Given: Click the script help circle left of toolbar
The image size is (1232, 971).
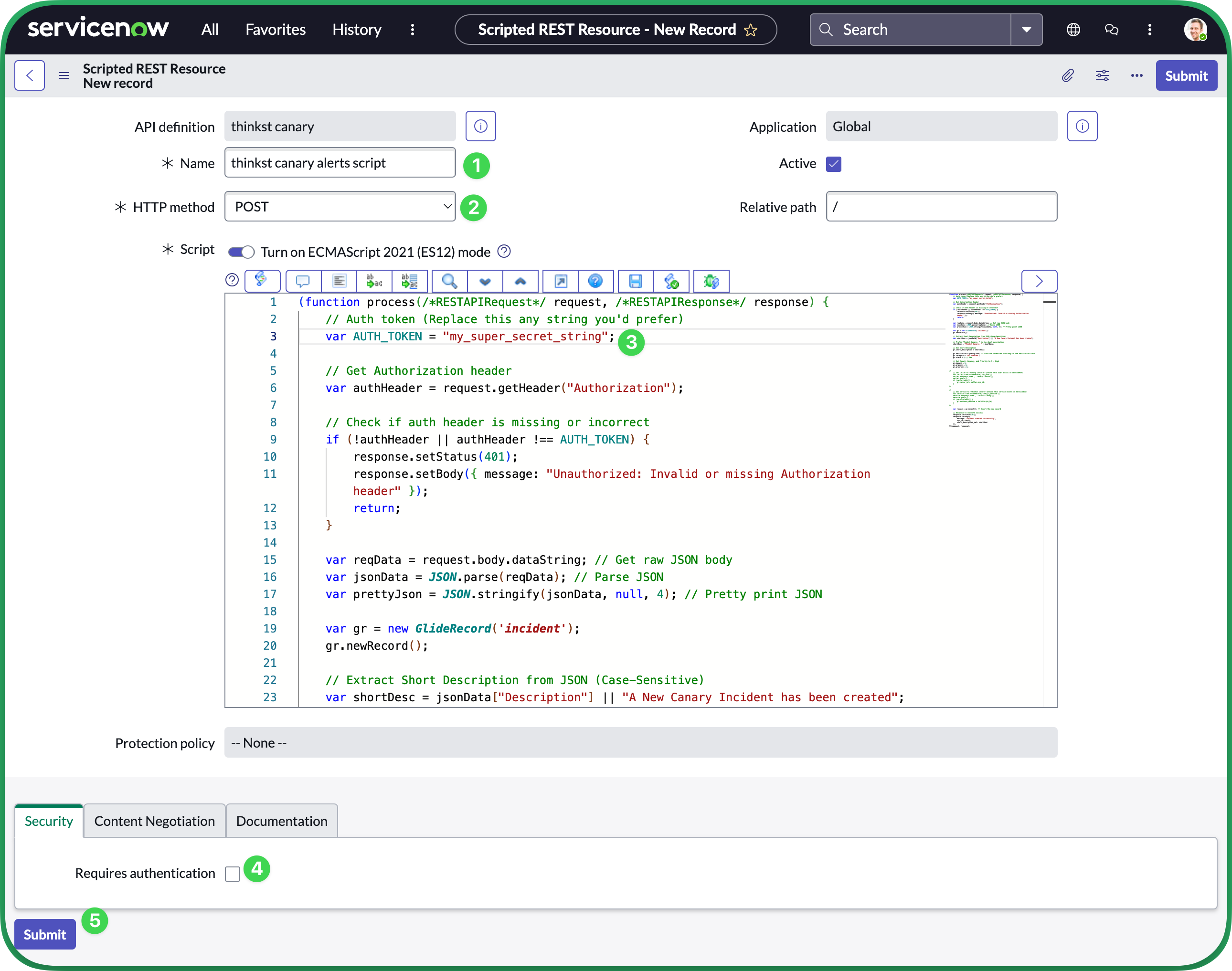Looking at the screenshot, I should click(232, 280).
